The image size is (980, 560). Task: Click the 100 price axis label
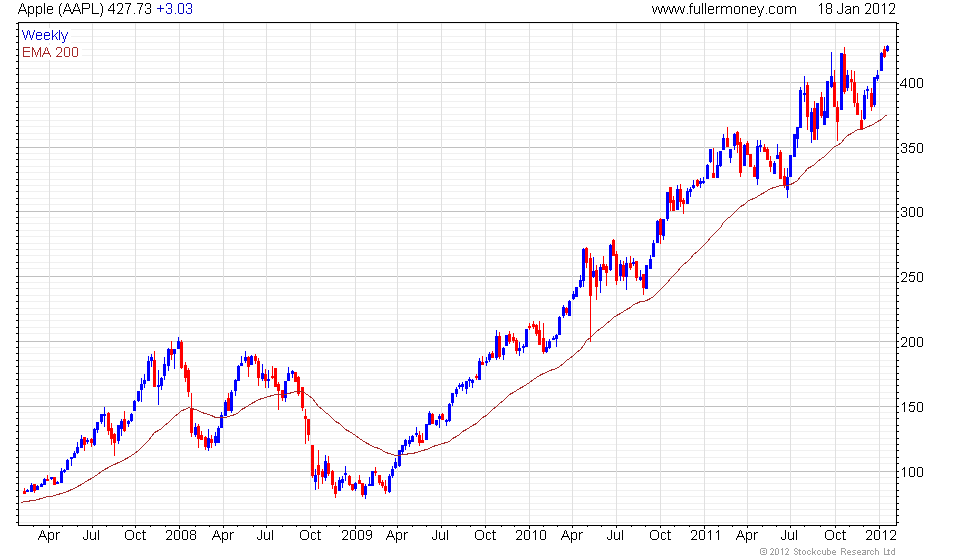[x=912, y=472]
